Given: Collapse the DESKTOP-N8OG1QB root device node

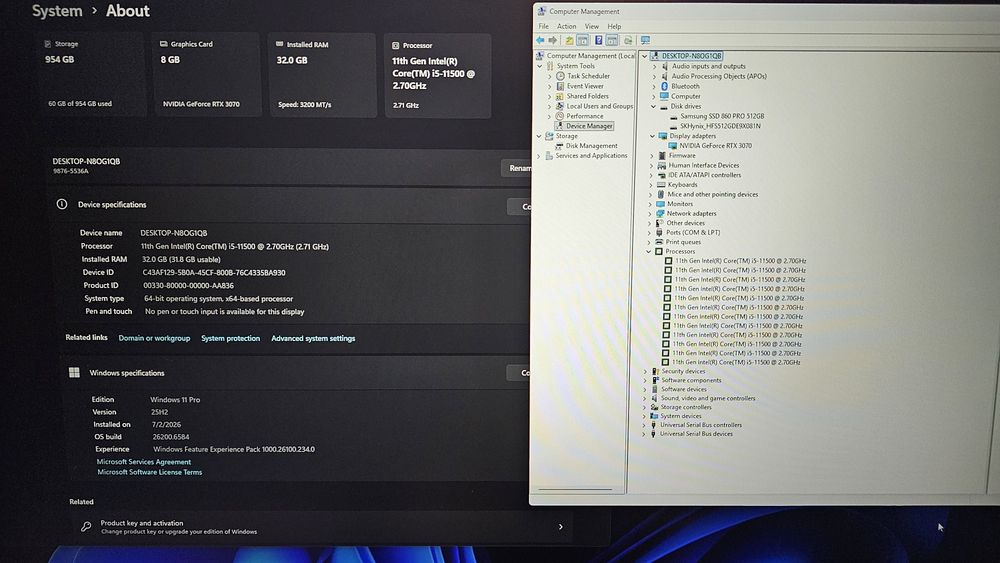Looking at the screenshot, I should pyautogui.click(x=645, y=56).
